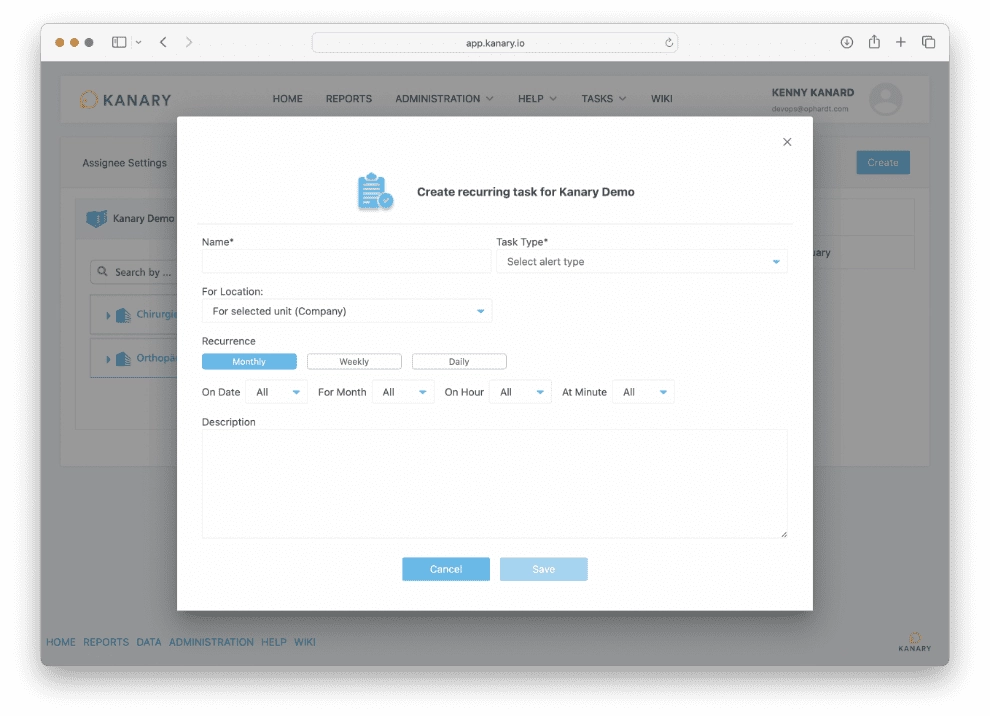Open the user profile avatar

[885, 99]
